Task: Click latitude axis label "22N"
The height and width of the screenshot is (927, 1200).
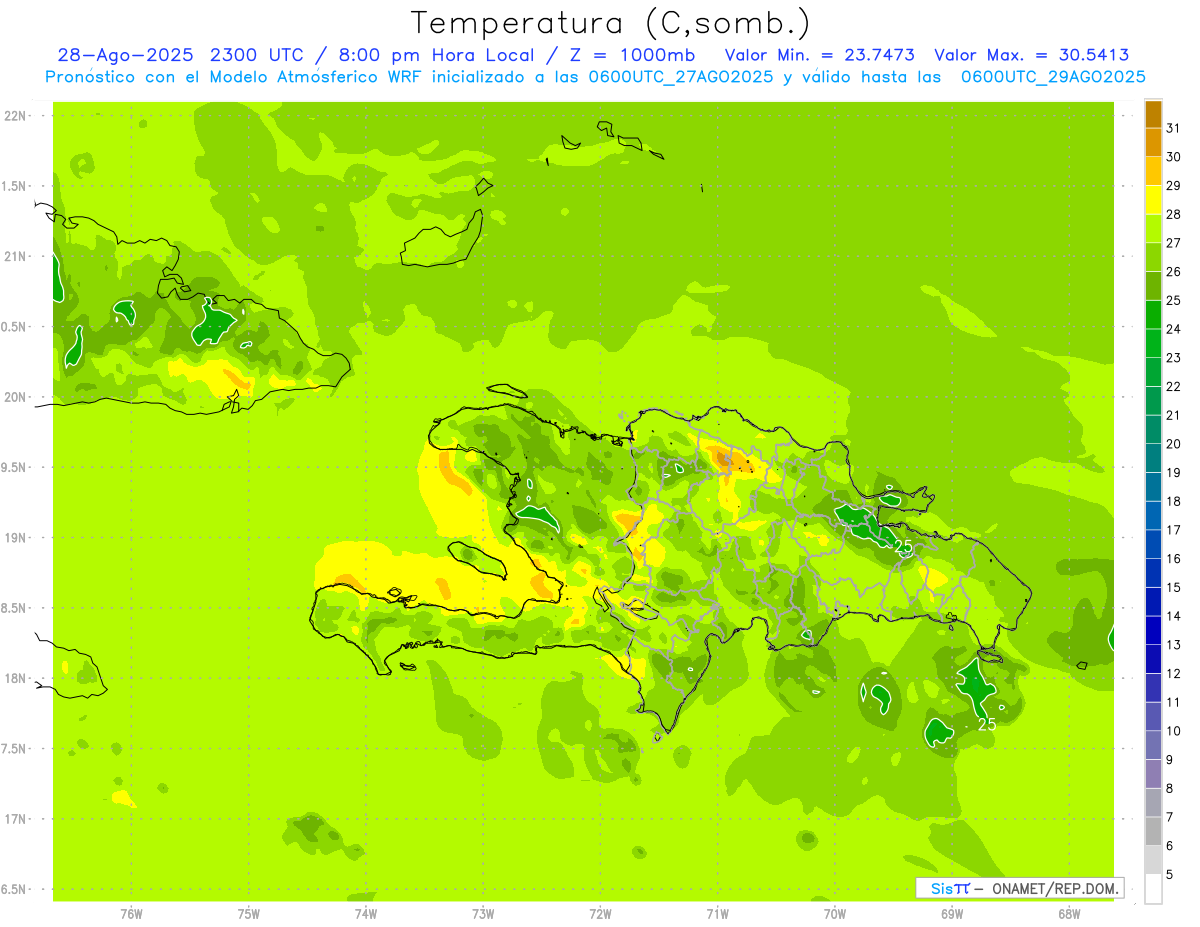Action: click(16, 115)
